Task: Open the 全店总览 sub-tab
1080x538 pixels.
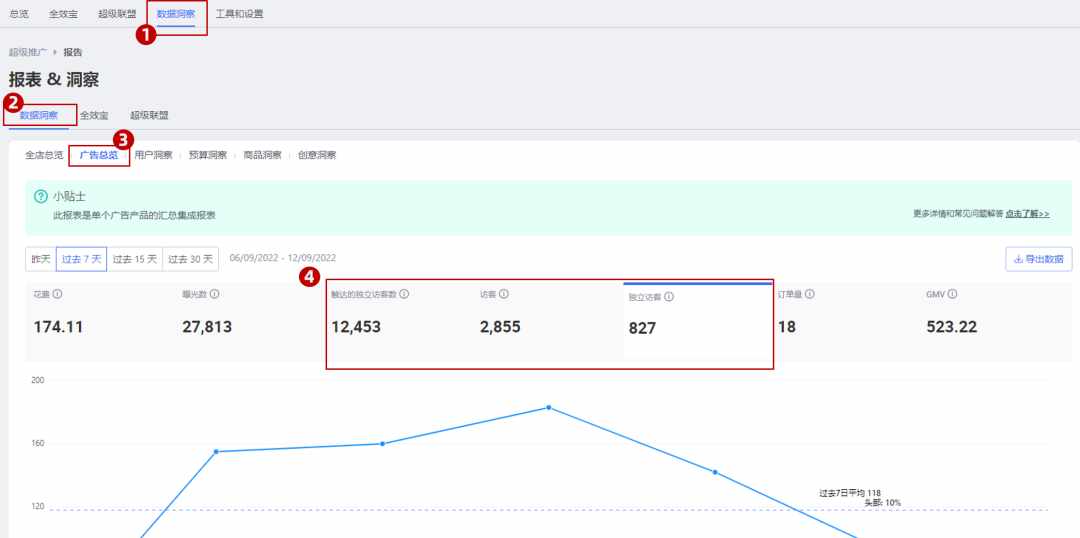Action: click(44, 156)
